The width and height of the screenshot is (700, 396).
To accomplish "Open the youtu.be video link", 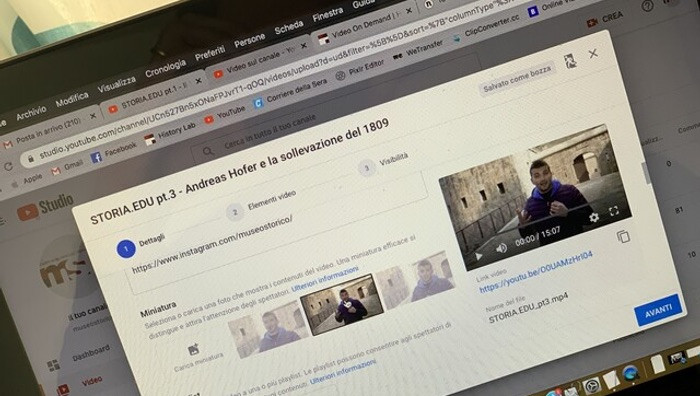I will coord(536,272).
